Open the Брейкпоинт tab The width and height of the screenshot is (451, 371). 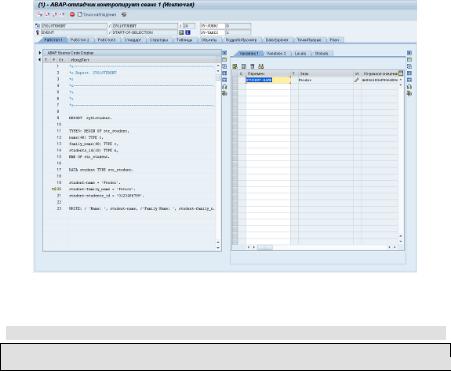point(277,40)
